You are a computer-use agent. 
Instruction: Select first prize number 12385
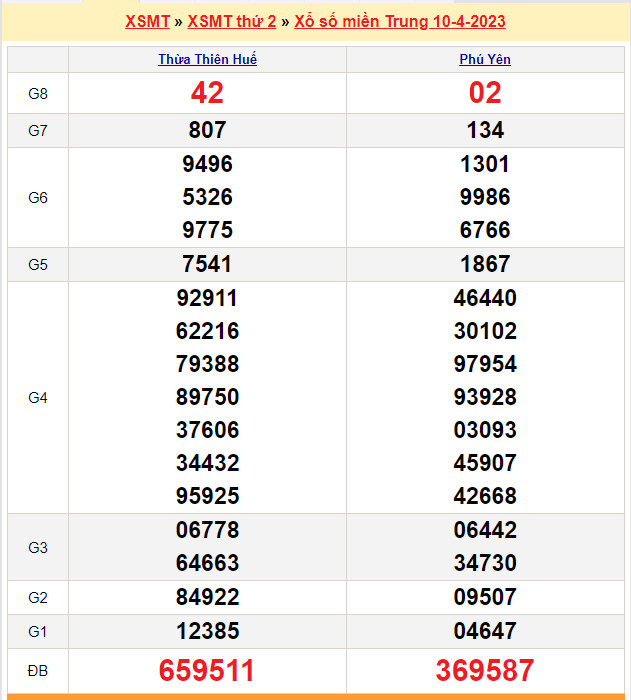[207, 631]
